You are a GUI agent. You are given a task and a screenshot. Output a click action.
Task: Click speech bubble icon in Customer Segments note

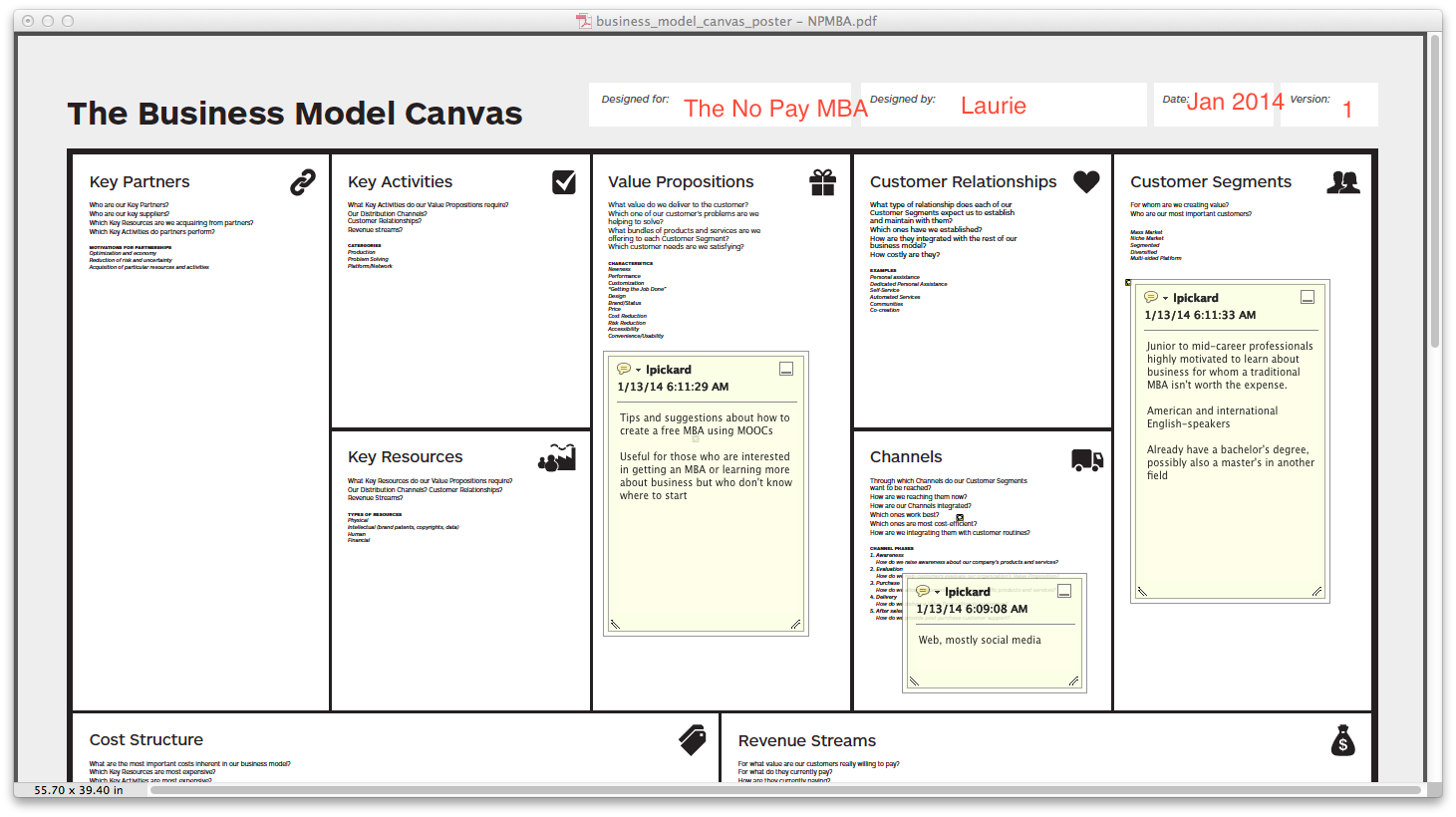pos(1151,297)
